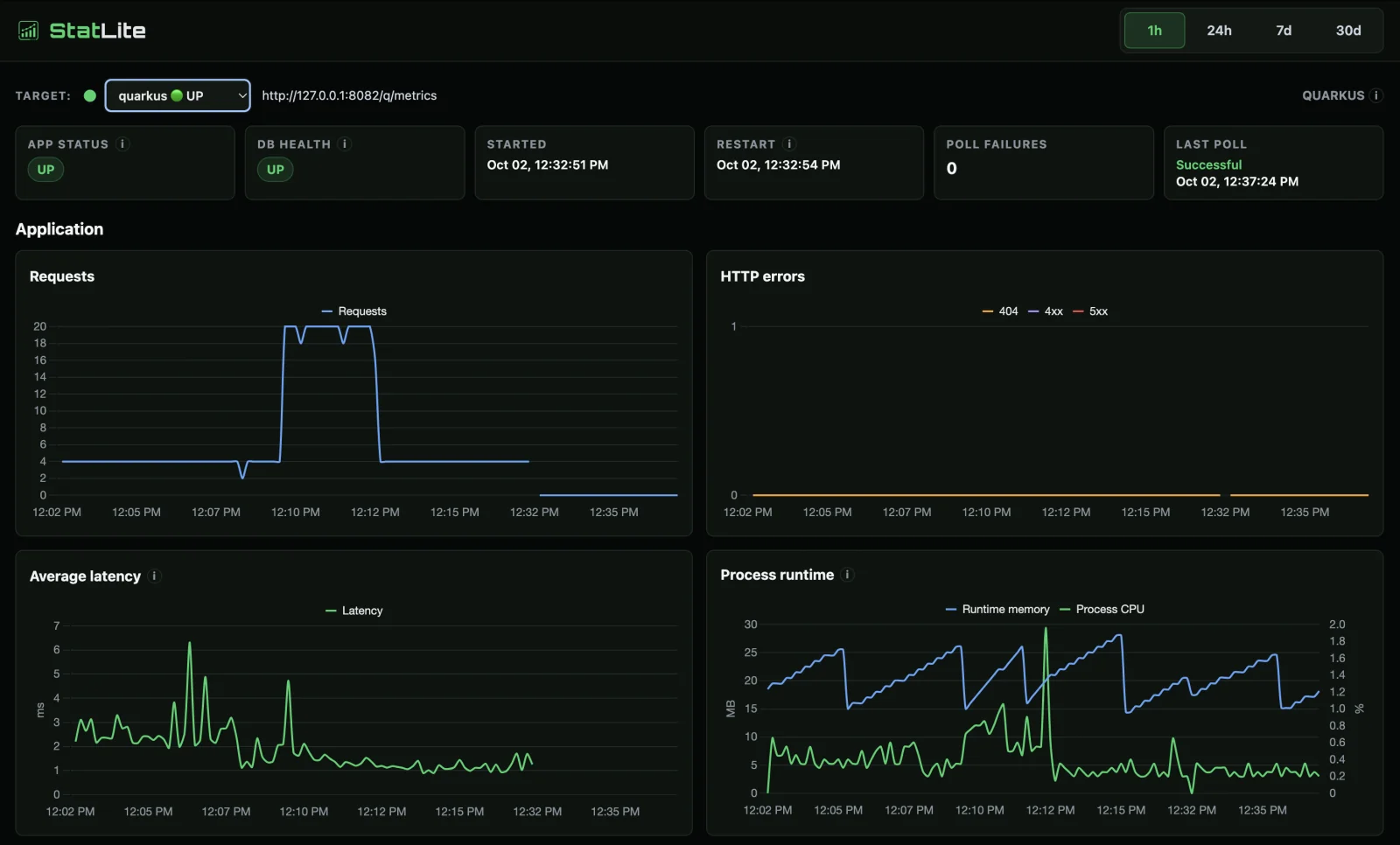
Task: Open the QUARKUS info icon
Action: (1376, 95)
